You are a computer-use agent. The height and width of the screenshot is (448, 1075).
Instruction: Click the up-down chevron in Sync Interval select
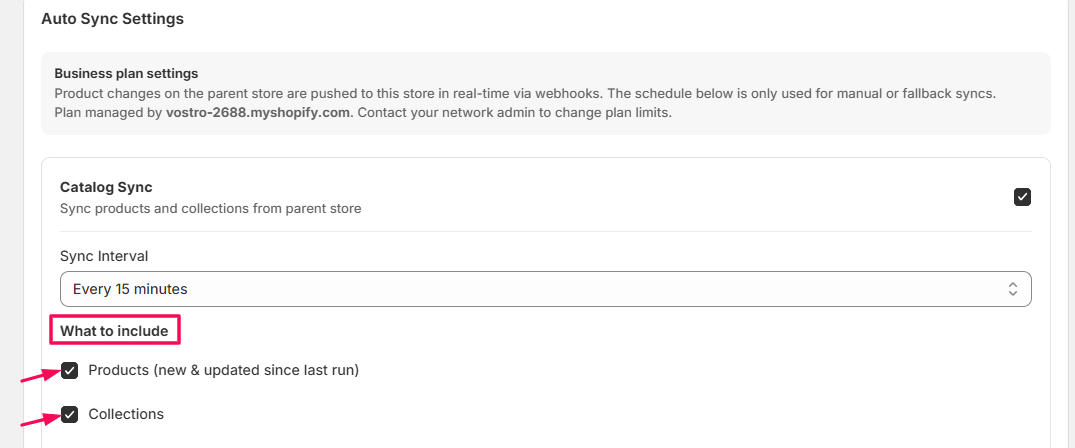1012,289
